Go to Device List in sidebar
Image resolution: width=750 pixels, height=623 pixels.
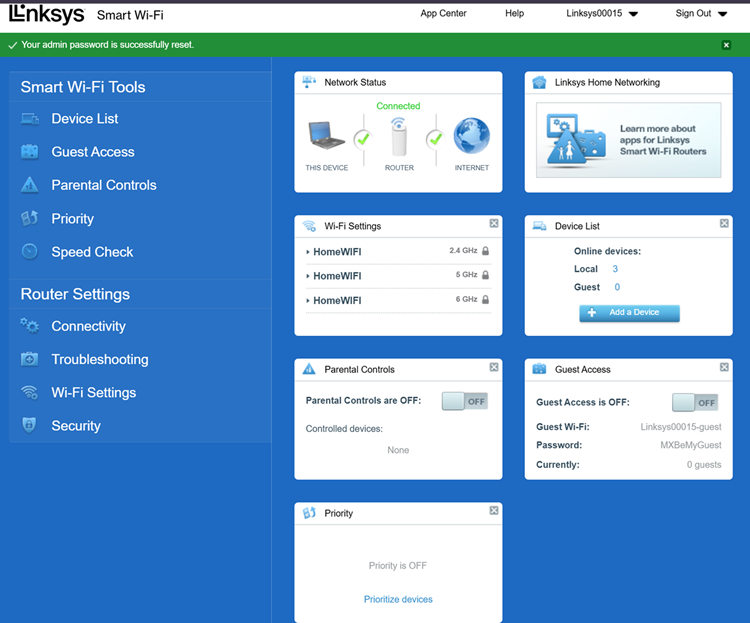point(85,119)
